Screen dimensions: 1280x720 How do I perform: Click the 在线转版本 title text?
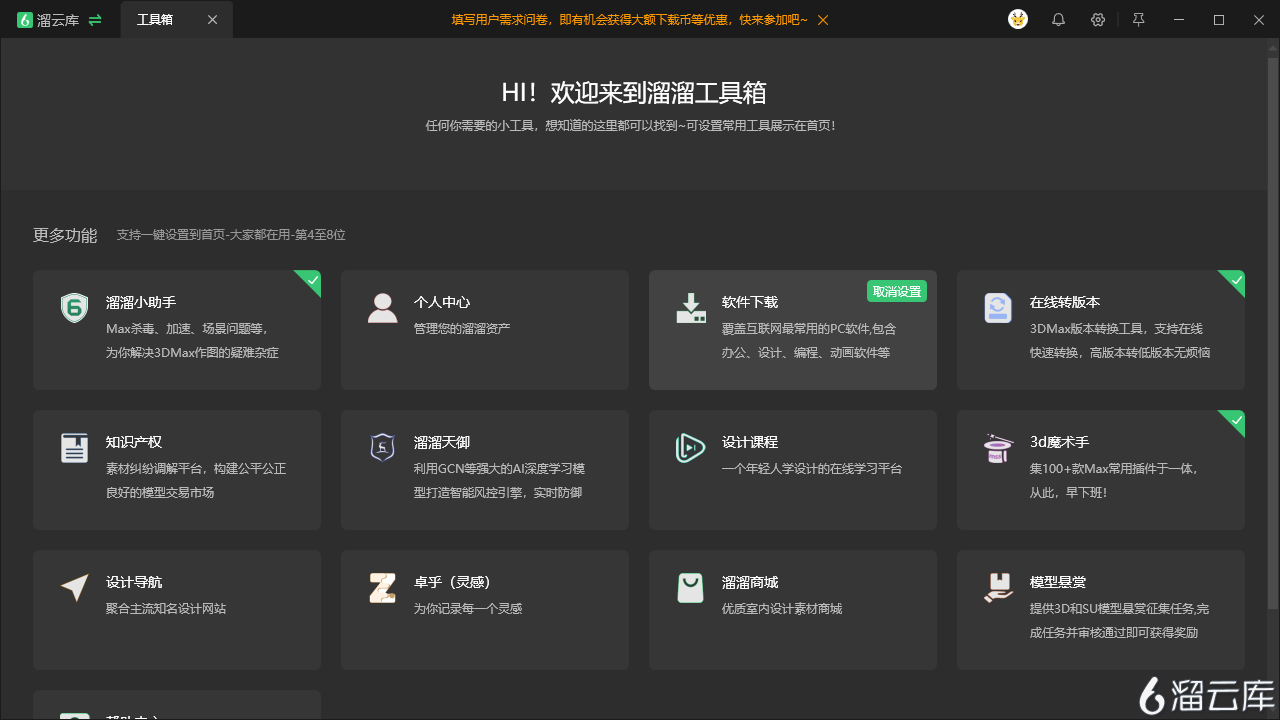[1065, 302]
